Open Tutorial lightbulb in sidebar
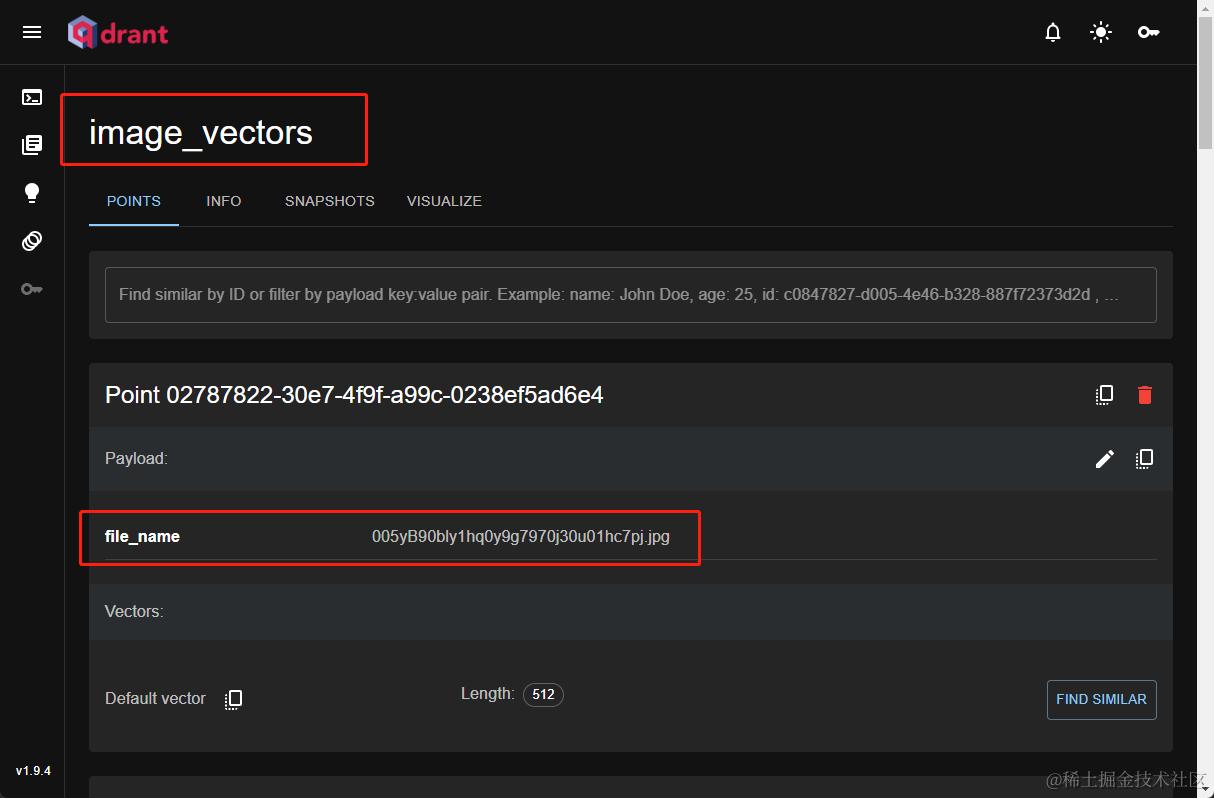The height and width of the screenshot is (798, 1214). point(32,193)
